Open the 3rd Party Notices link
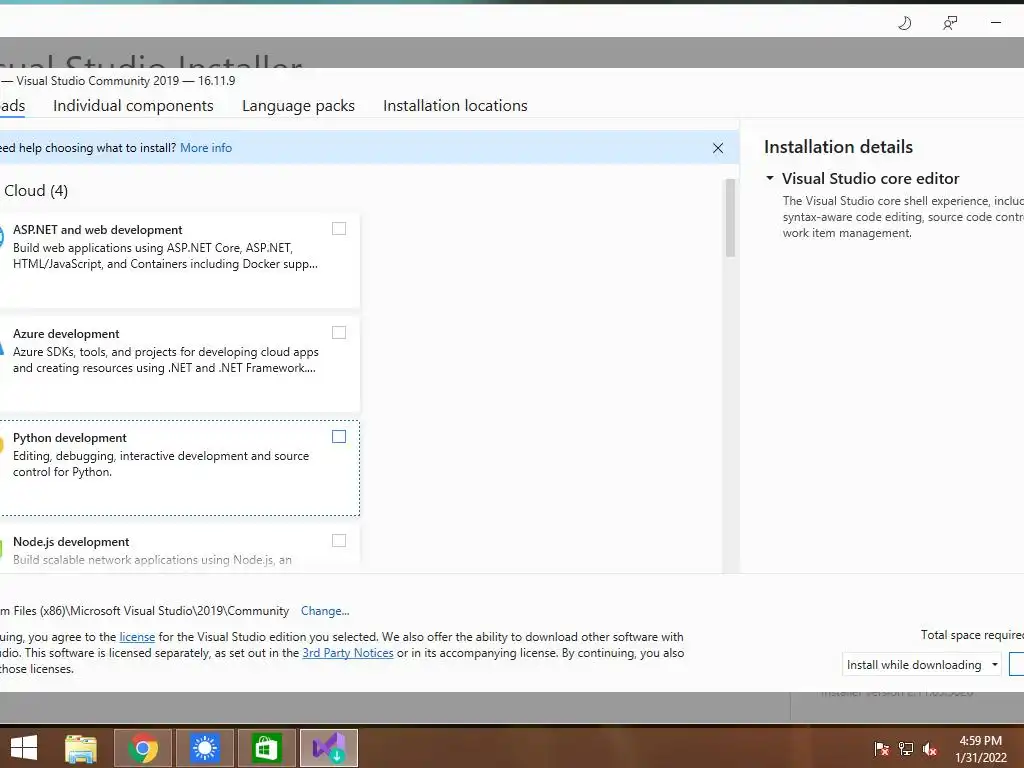The width and height of the screenshot is (1024, 768). [x=348, y=653]
